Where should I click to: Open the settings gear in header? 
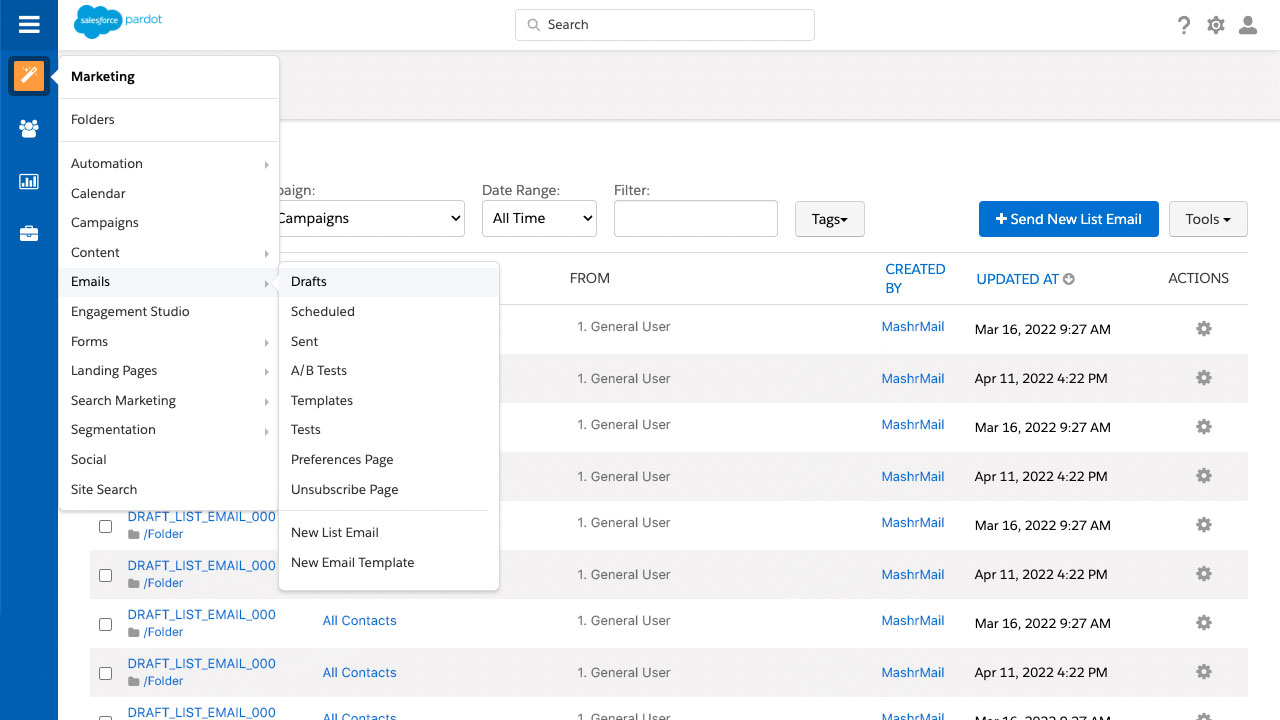1216,25
